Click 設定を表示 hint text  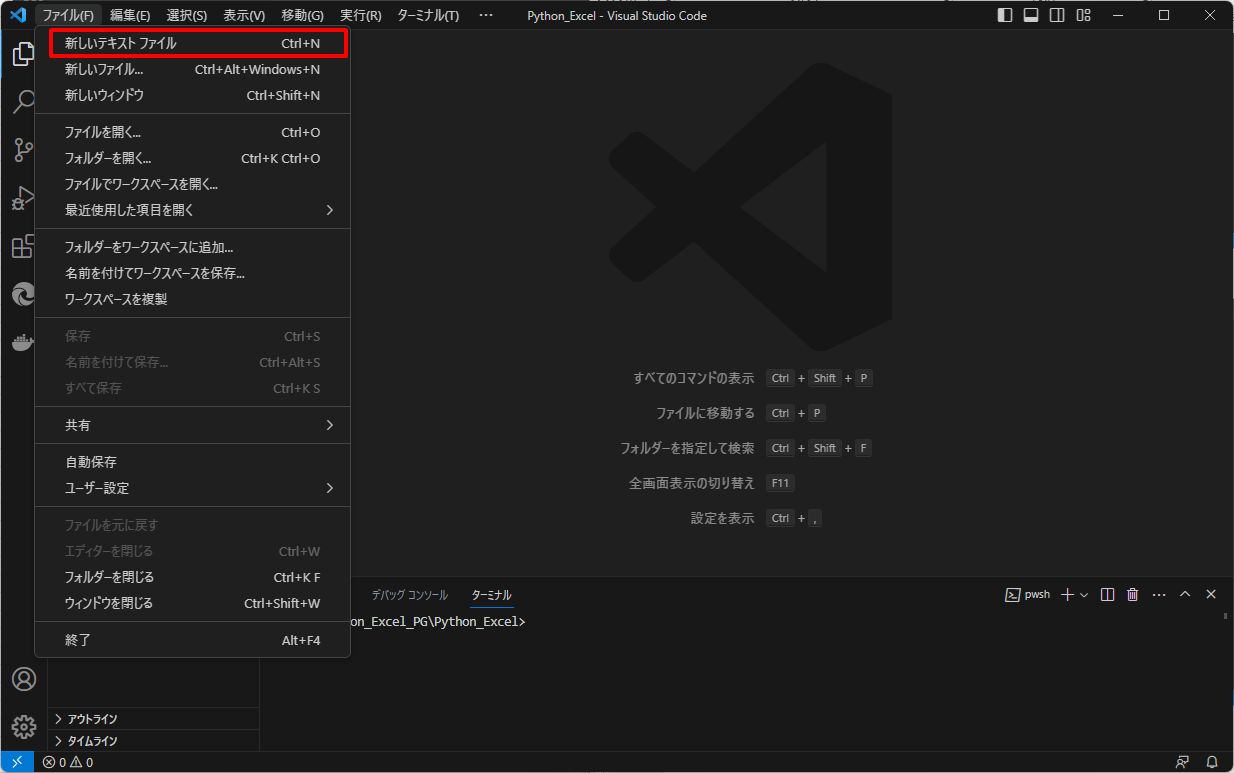(x=722, y=518)
